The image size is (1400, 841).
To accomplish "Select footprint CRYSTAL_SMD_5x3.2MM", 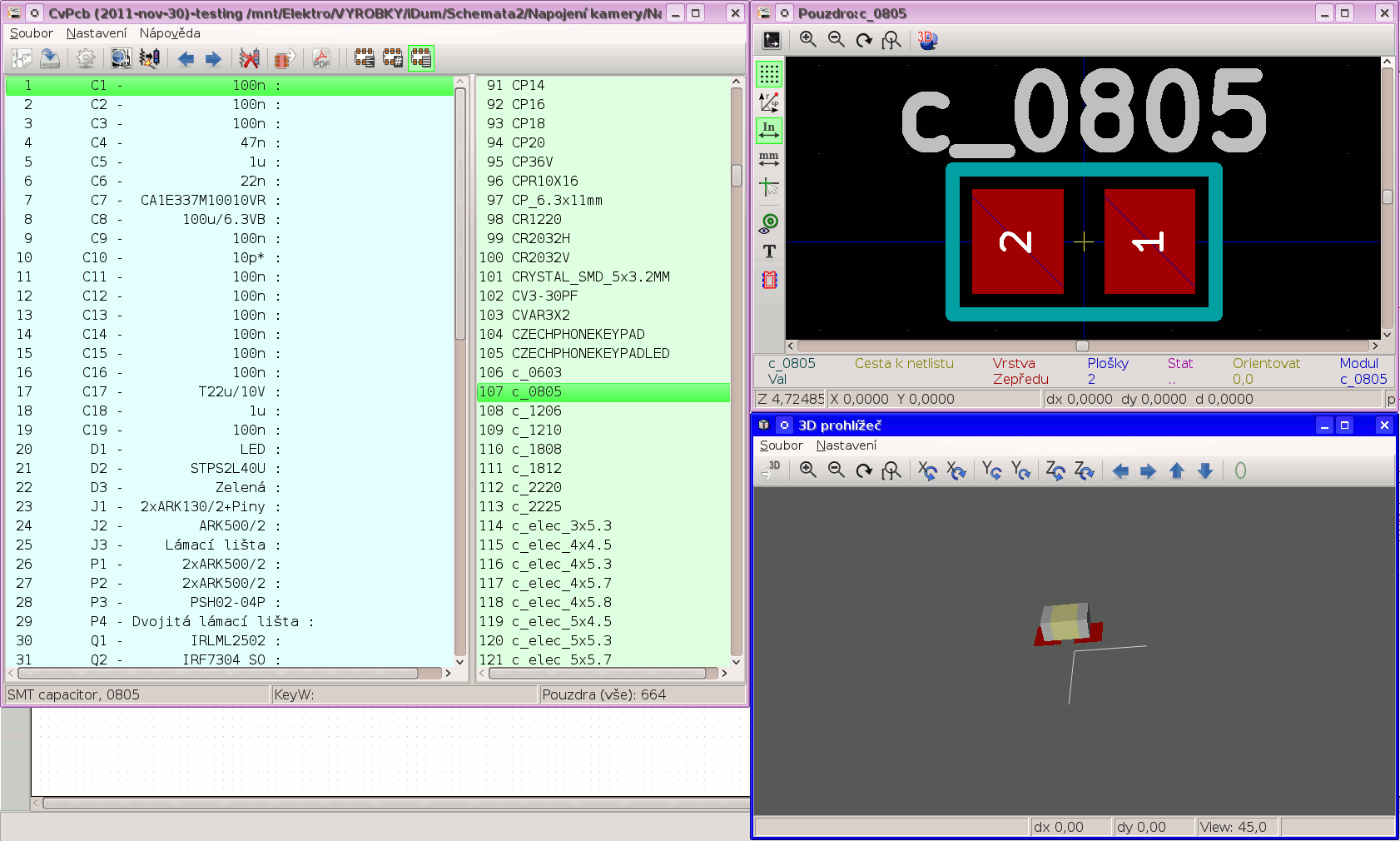I will pos(603,276).
